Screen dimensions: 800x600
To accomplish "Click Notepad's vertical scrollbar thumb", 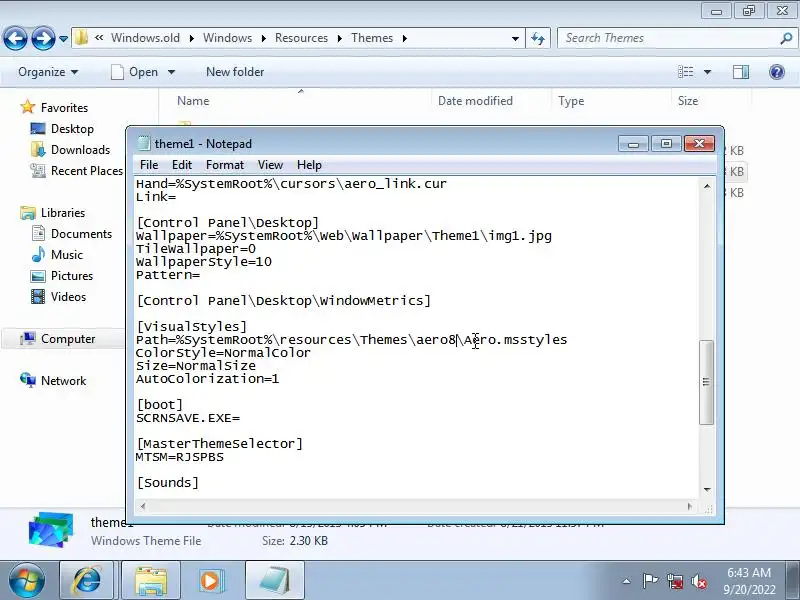I will point(706,382).
